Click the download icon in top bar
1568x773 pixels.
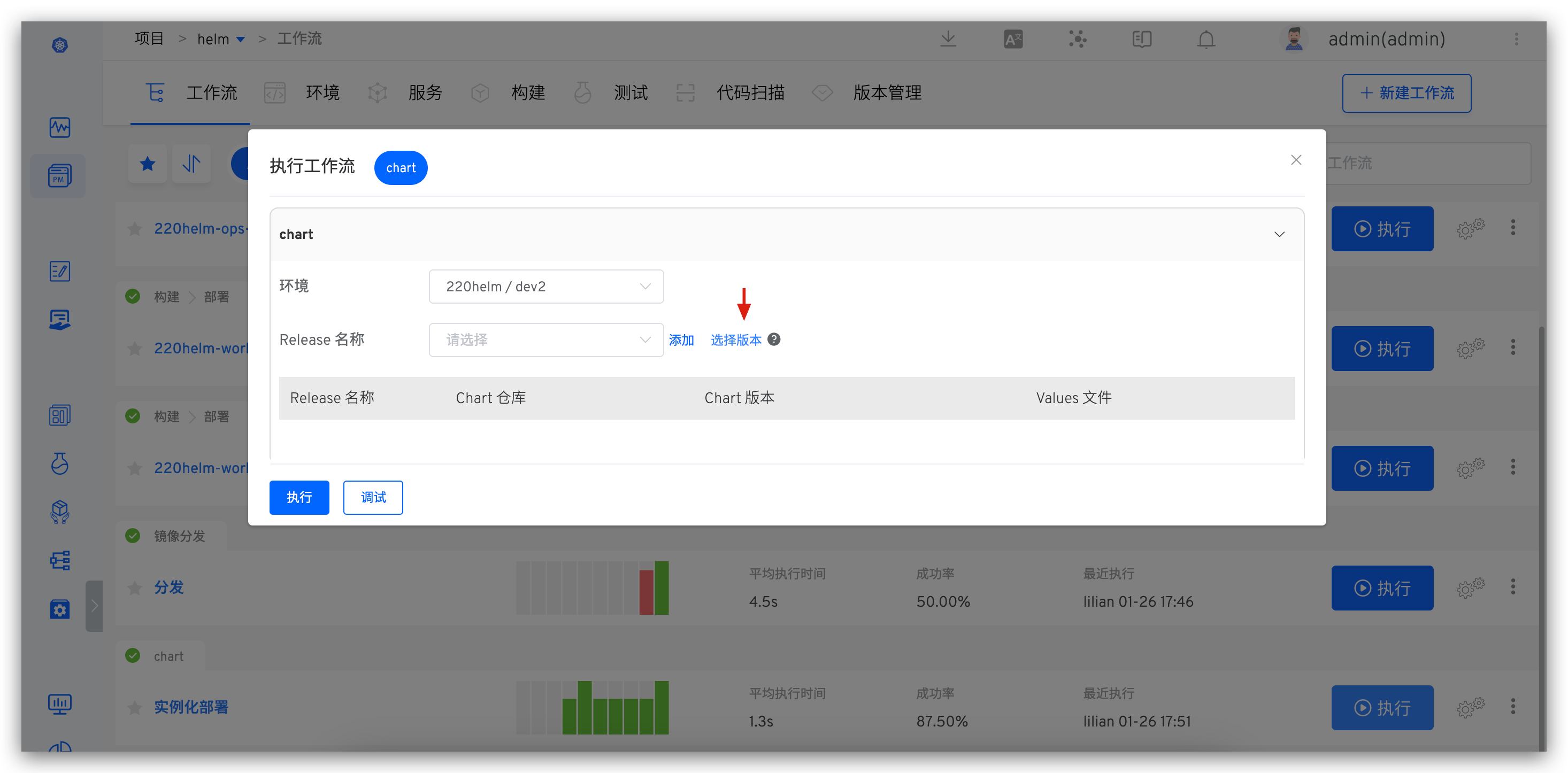(x=948, y=40)
